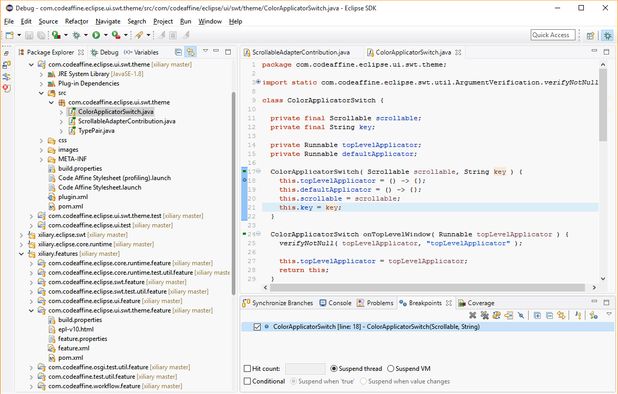Click the Quick Access field
This screenshot has height=394, width=618.
[x=553, y=35]
